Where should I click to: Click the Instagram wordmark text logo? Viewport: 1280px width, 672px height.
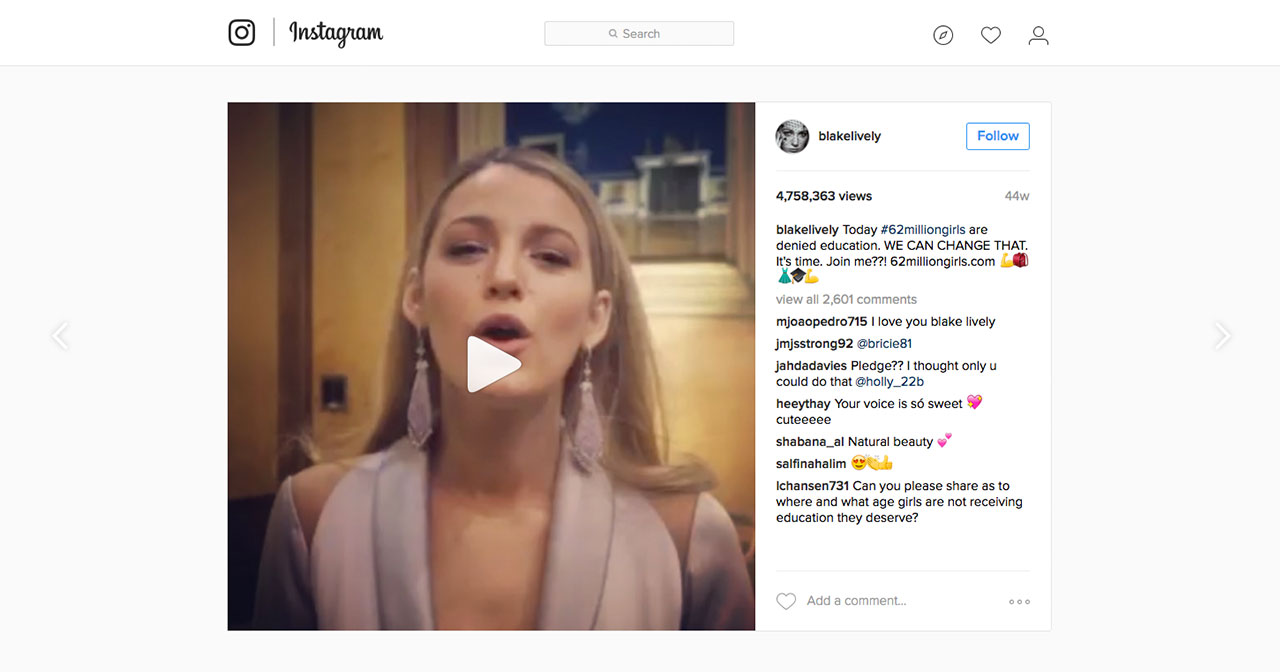pyautogui.click(x=336, y=34)
